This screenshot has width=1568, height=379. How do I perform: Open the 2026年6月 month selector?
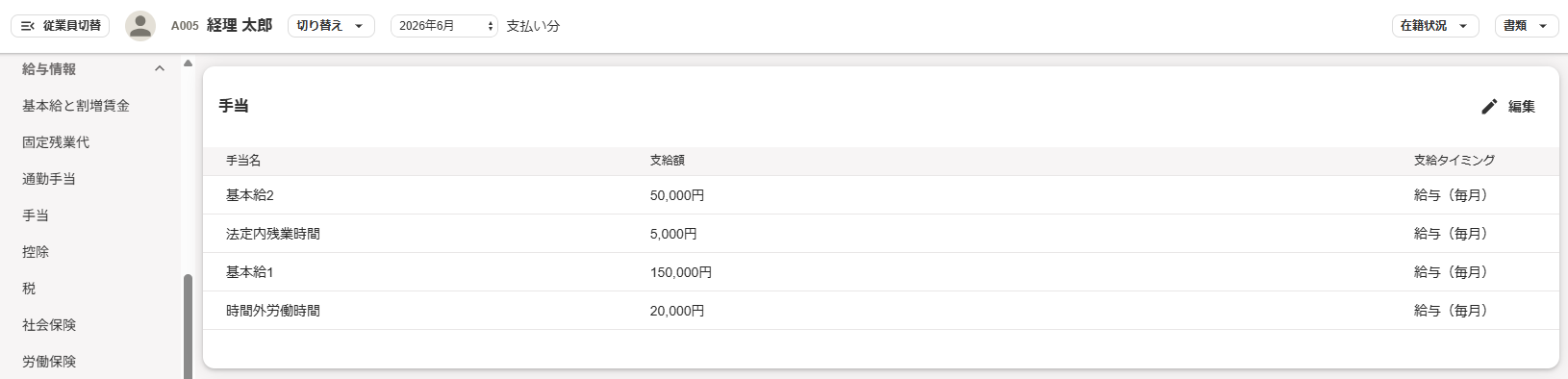pyautogui.click(x=444, y=26)
